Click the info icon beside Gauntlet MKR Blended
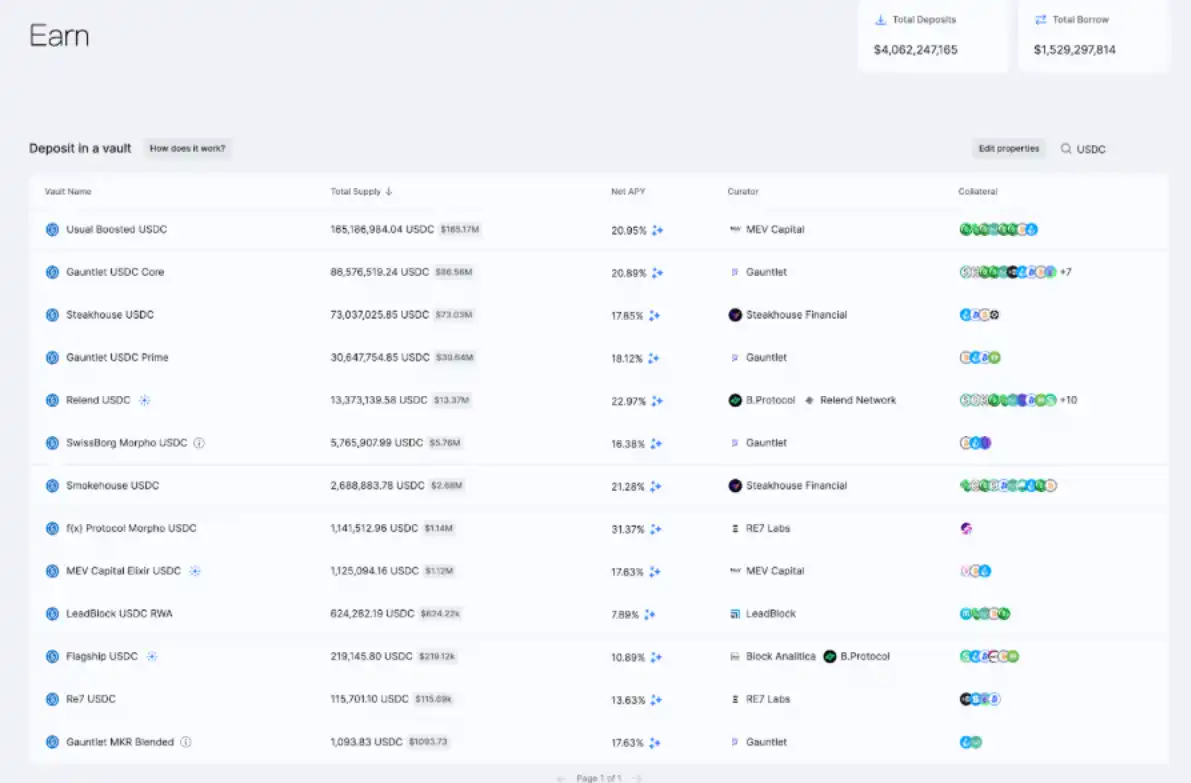The height and width of the screenshot is (783, 1191). tap(186, 742)
